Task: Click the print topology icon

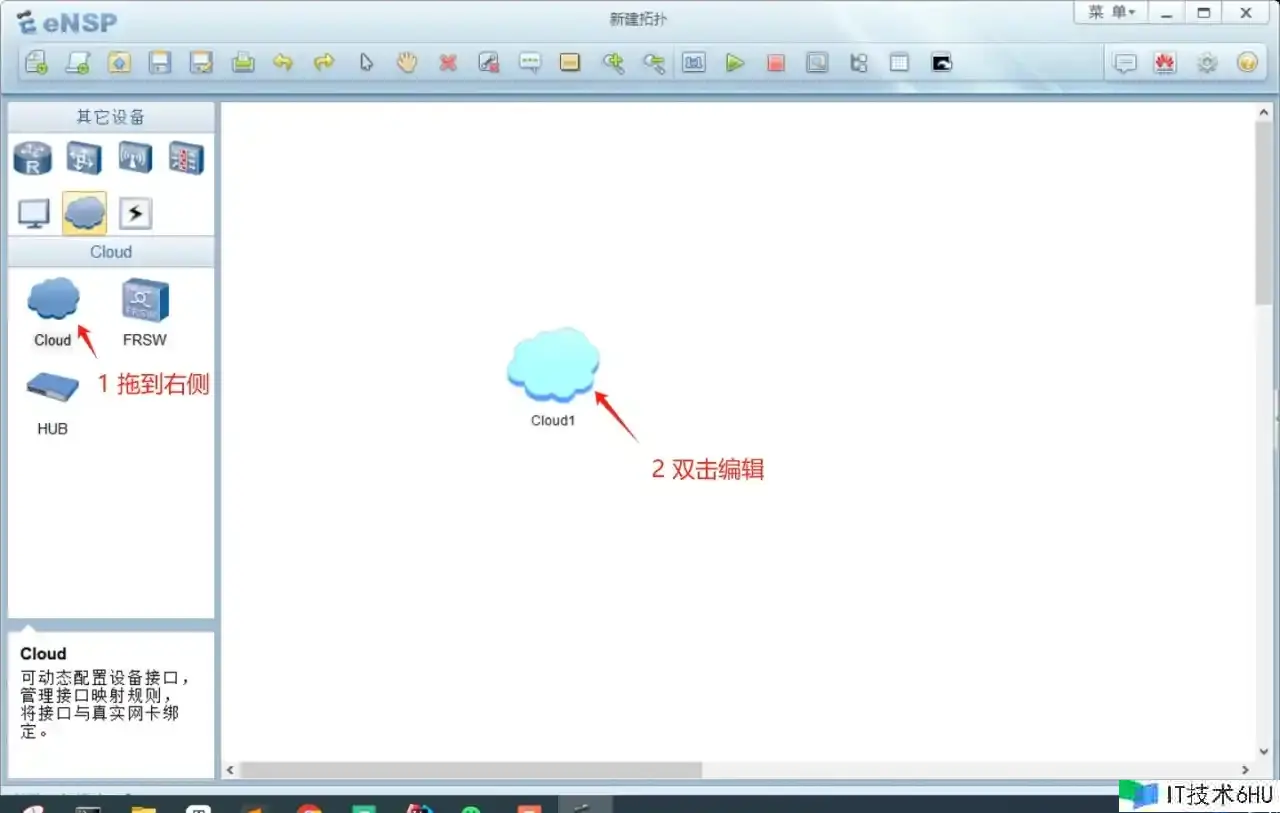Action: point(243,63)
